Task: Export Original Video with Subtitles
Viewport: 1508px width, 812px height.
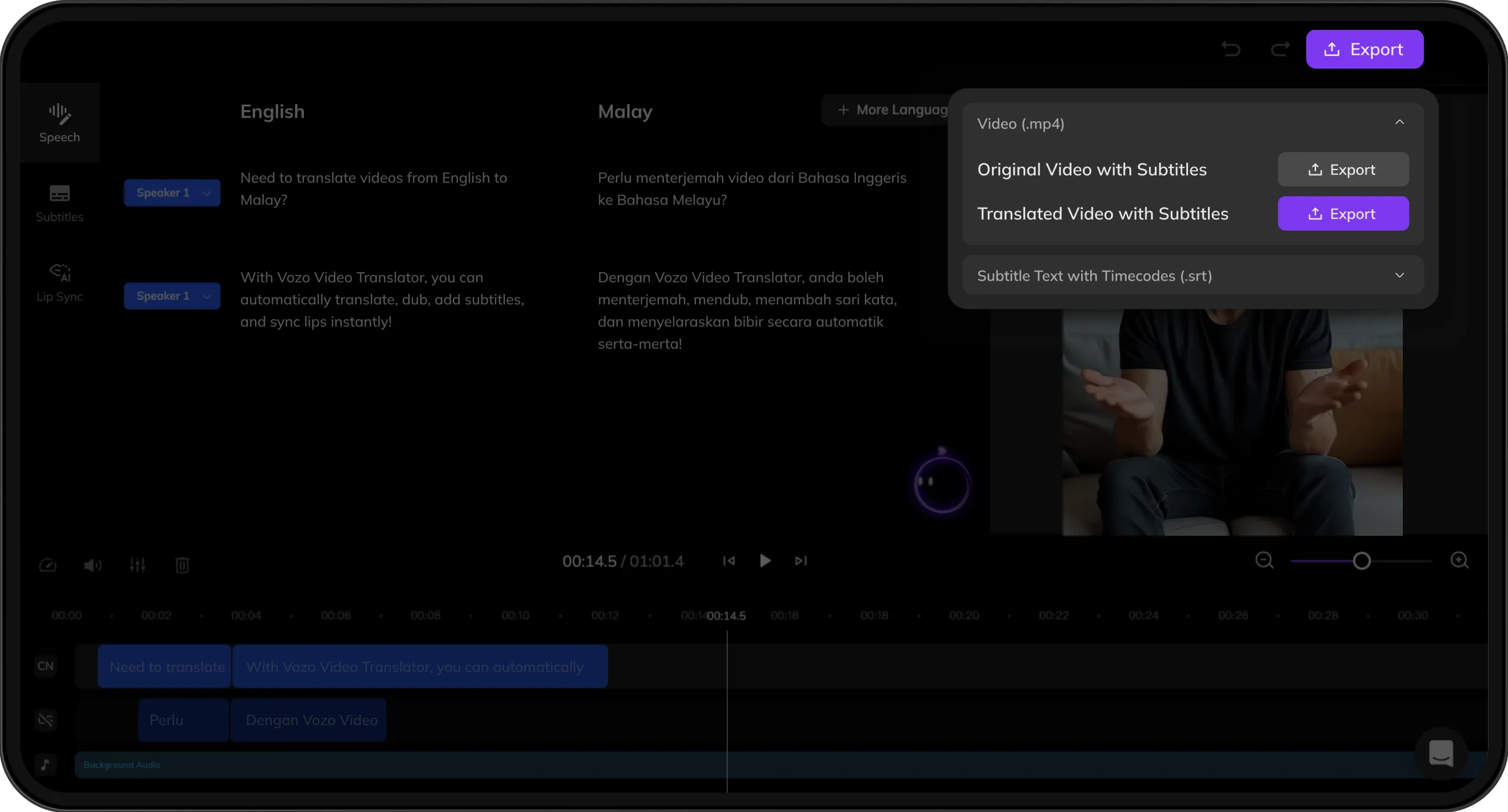Action: coord(1343,169)
